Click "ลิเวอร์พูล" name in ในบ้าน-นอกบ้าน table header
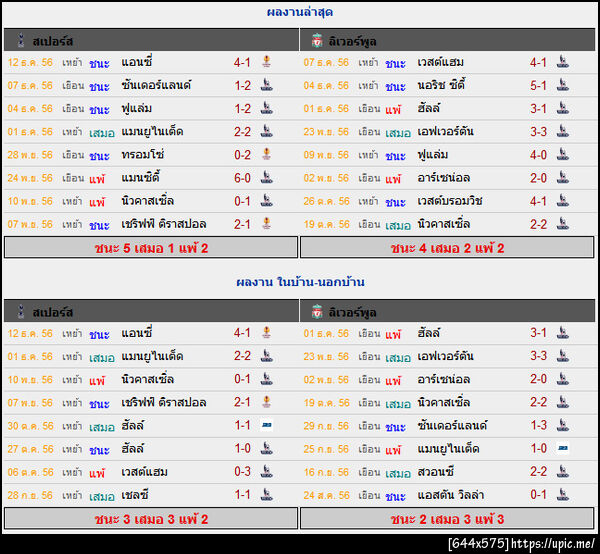 (x=352, y=313)
